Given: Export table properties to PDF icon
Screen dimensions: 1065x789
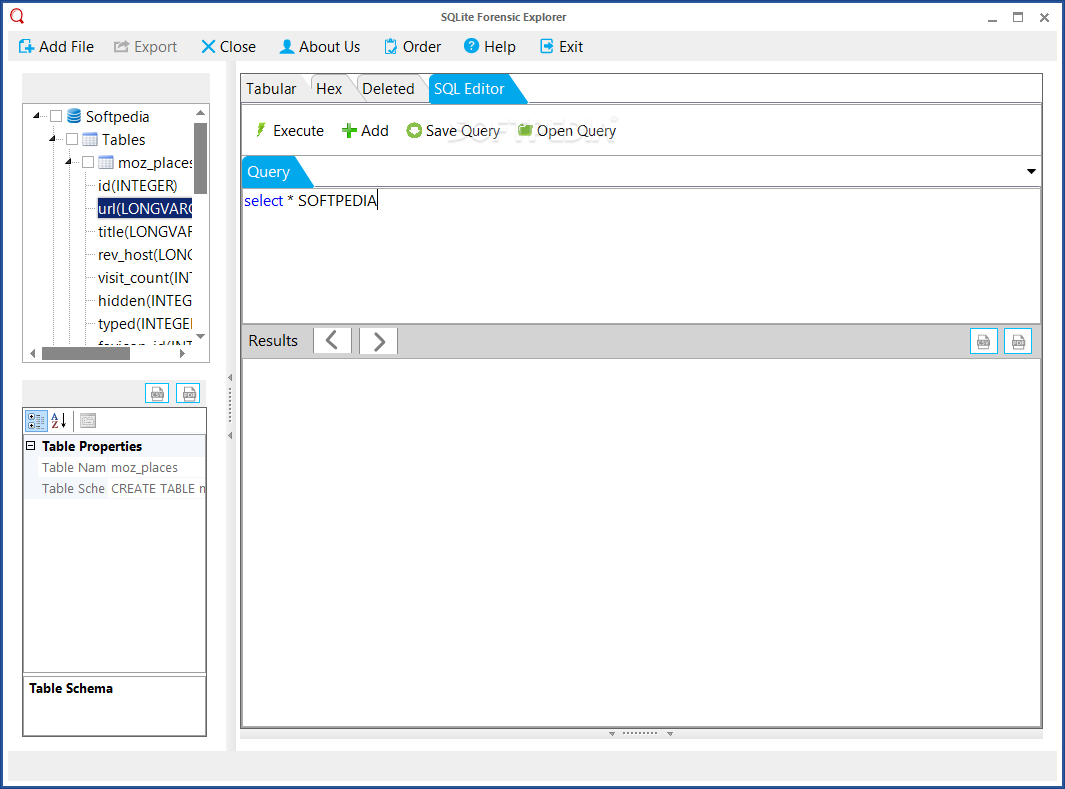Looking at the screenshot, I should click(188, 393).
